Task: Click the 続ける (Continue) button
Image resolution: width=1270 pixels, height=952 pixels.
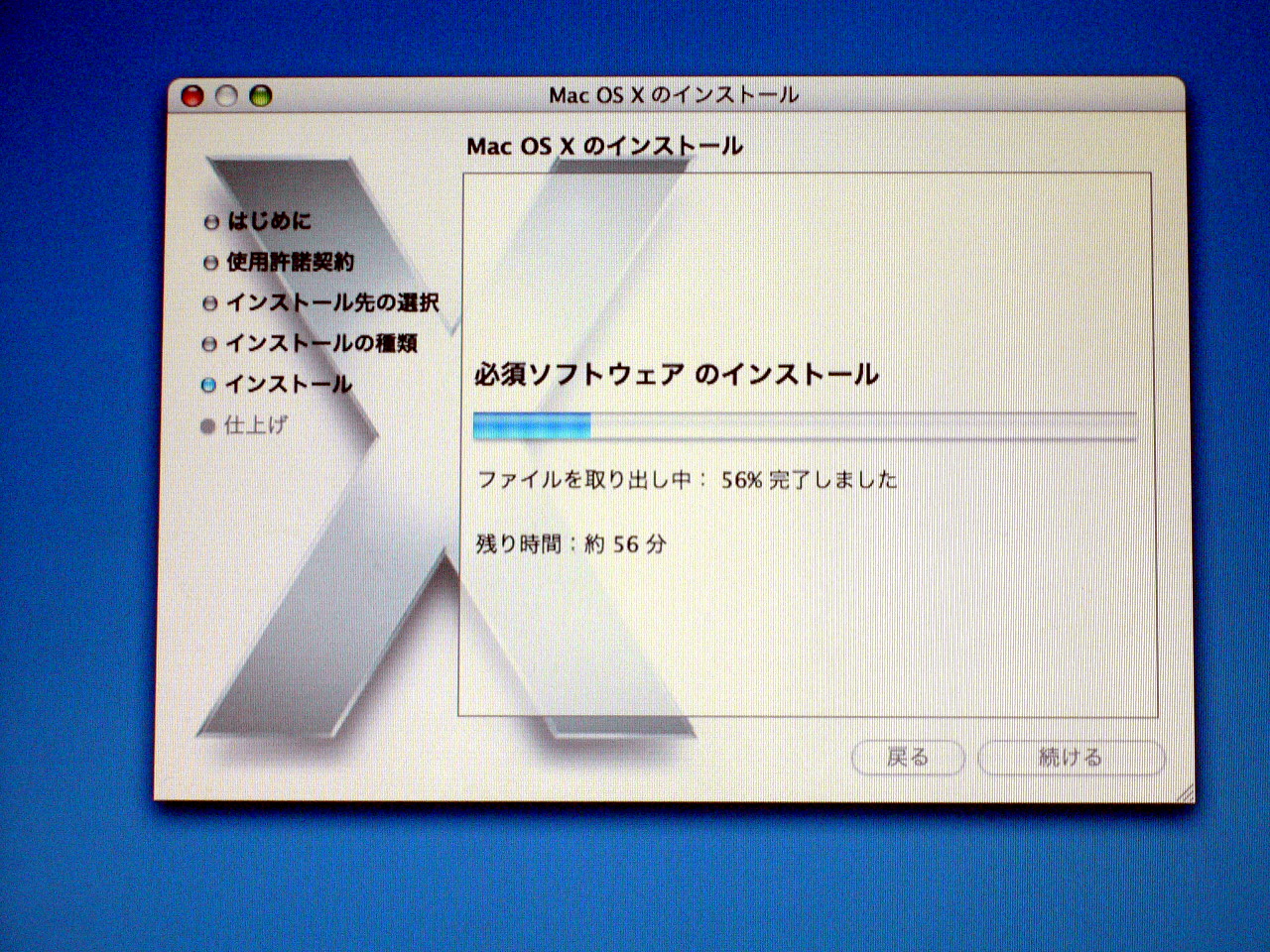Action: (1071, 758)
